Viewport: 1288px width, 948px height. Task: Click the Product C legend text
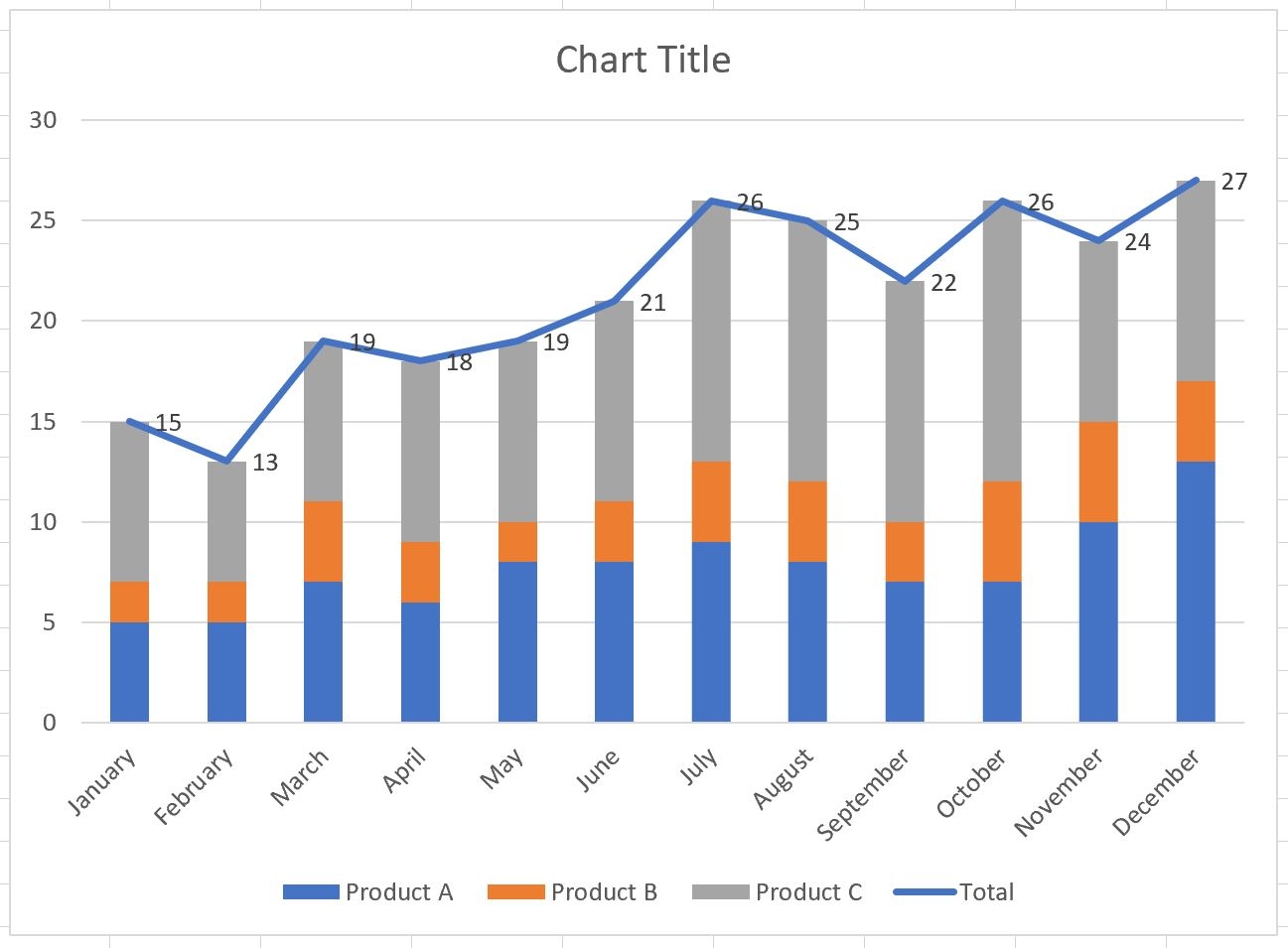point(808,892)
